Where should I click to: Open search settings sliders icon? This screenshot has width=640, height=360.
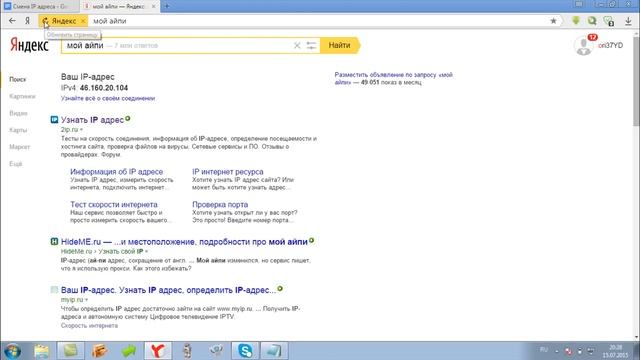point(311,46)
